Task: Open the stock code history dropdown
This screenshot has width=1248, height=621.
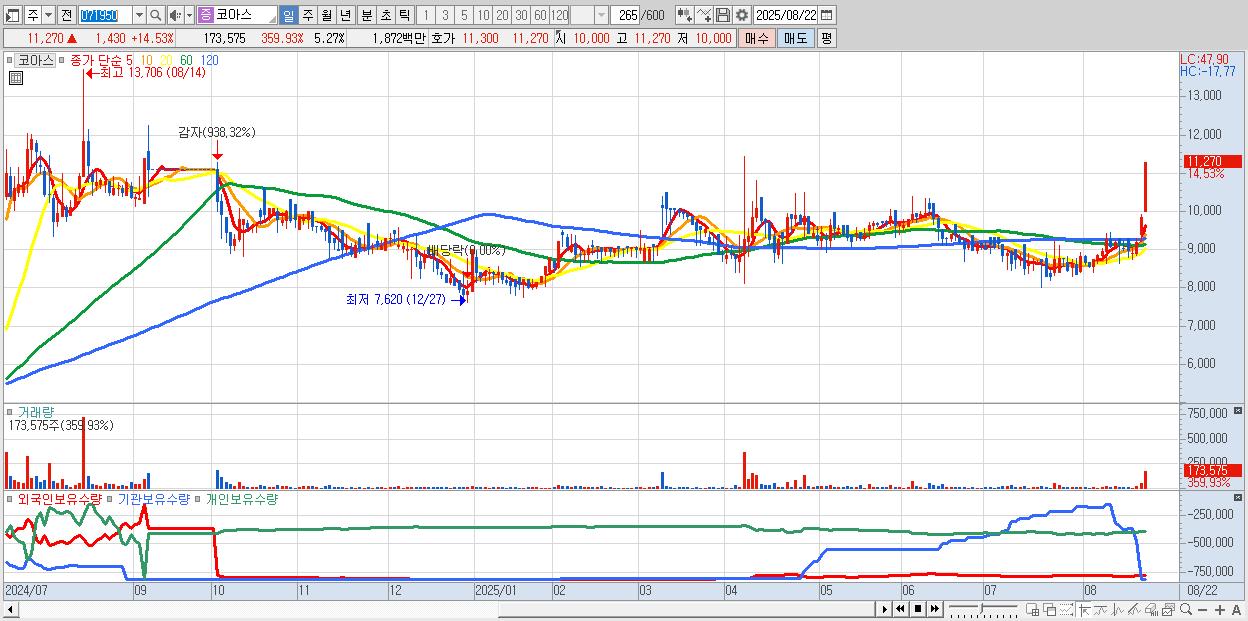Action: click(x=139, y=15)
